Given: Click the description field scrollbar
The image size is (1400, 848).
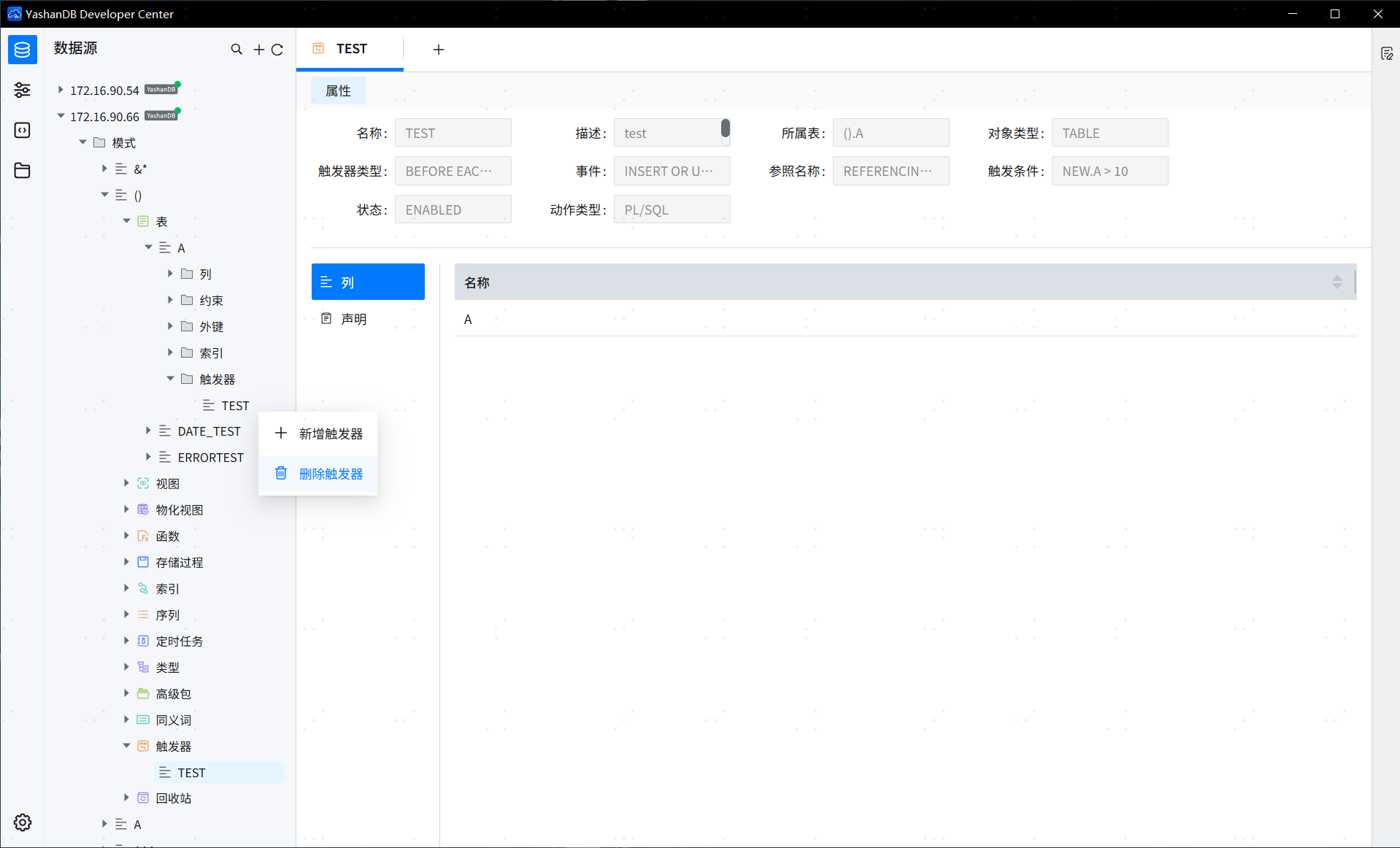Looking at the screenshot, I should point(726,128).
